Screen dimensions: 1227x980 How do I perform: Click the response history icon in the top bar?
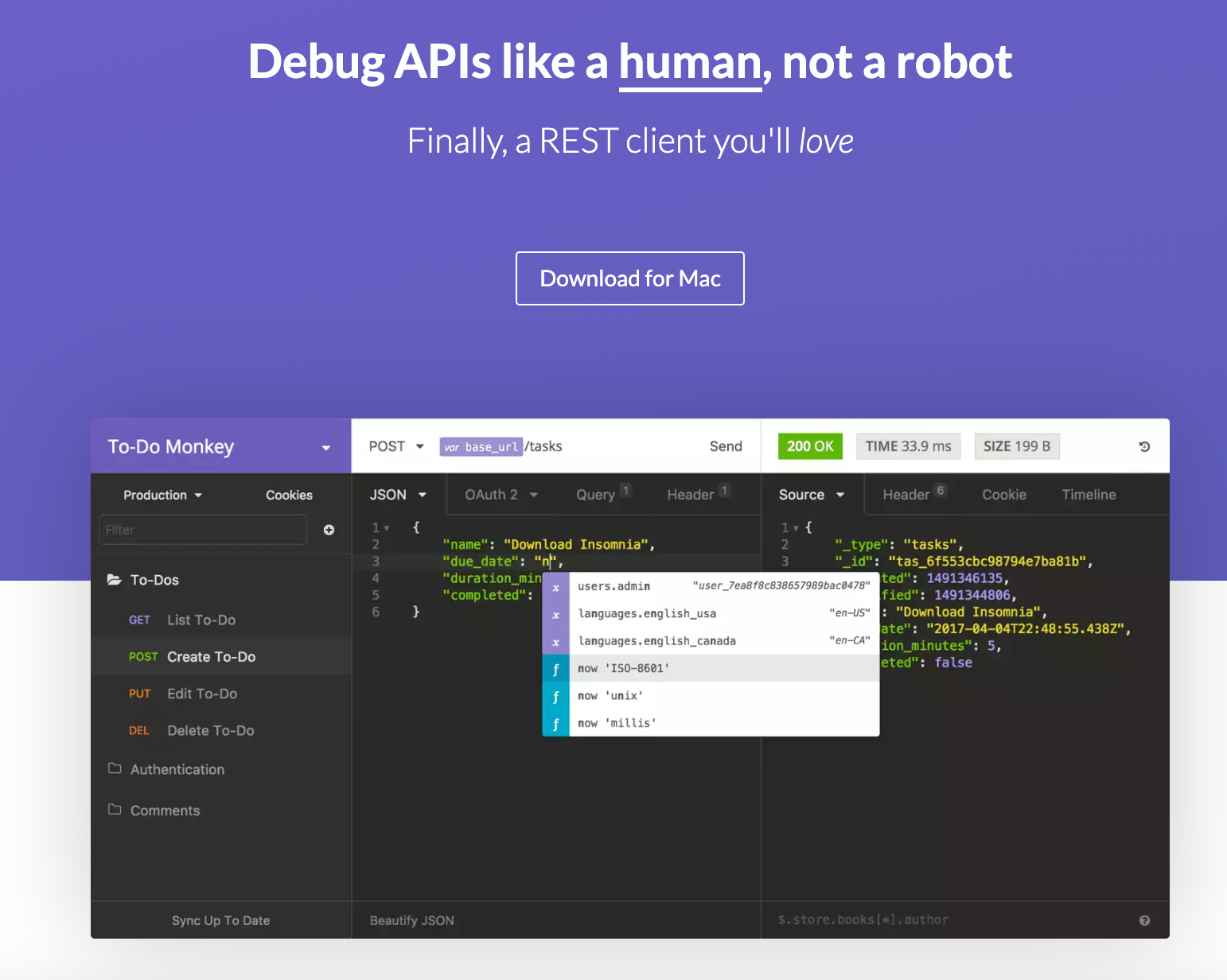(1144, 447)
